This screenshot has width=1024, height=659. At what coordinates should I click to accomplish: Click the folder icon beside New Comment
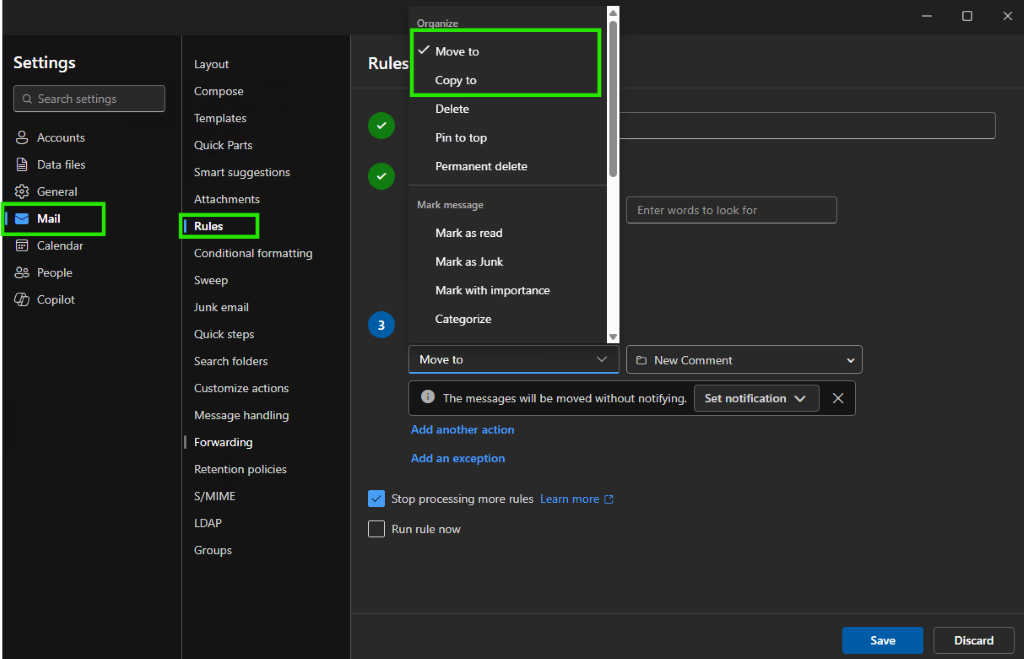tap(641, 360)
